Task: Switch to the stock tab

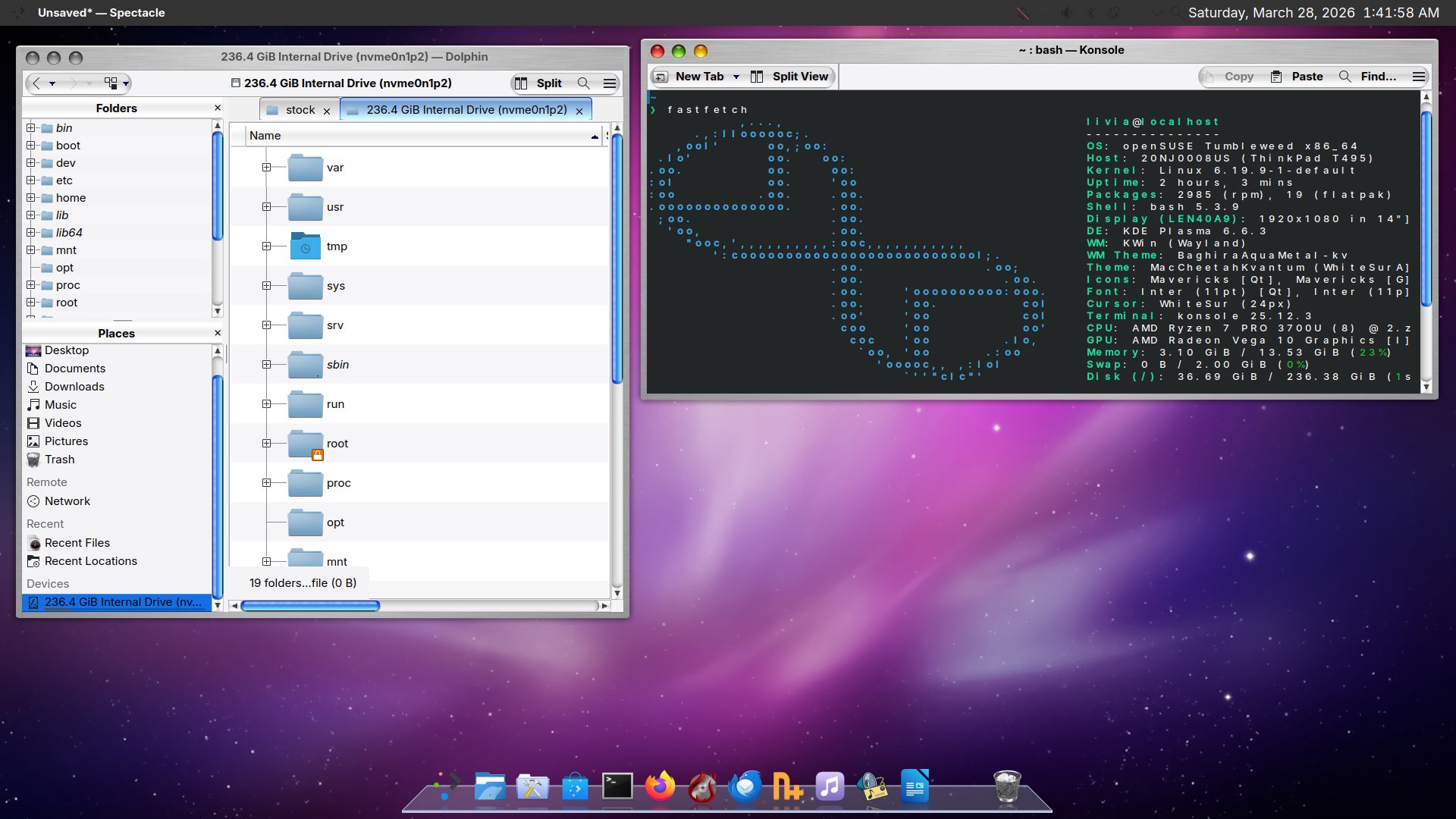Action: (300, 110)
